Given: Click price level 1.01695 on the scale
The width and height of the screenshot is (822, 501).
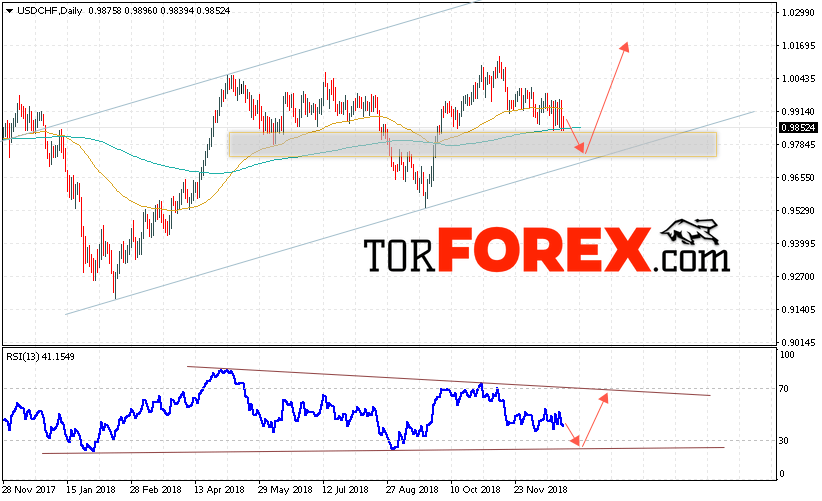Looking at the screenshot, I should (x=798, y=46).
